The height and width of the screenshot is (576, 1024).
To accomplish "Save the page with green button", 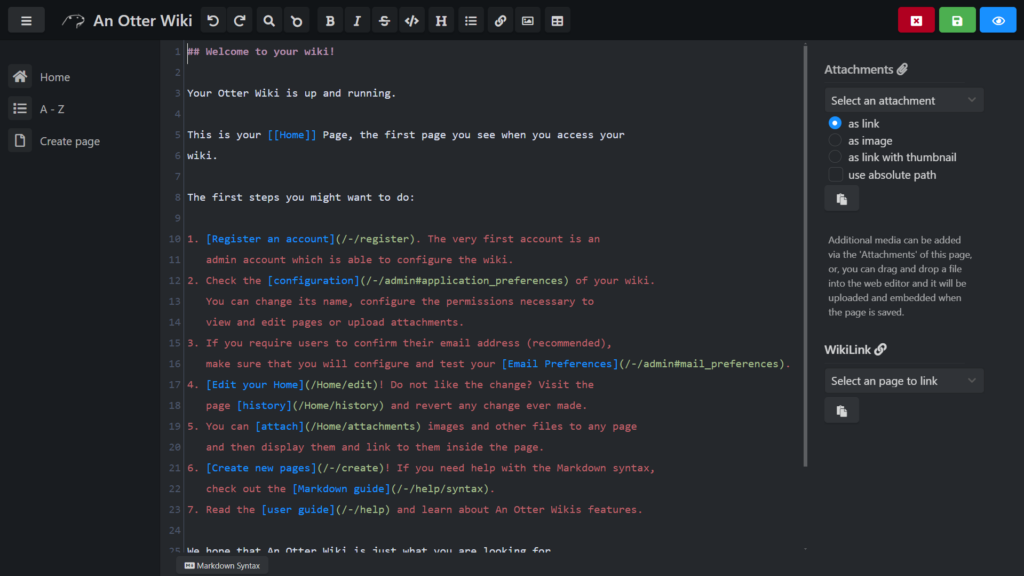I will tap(957, 21).
